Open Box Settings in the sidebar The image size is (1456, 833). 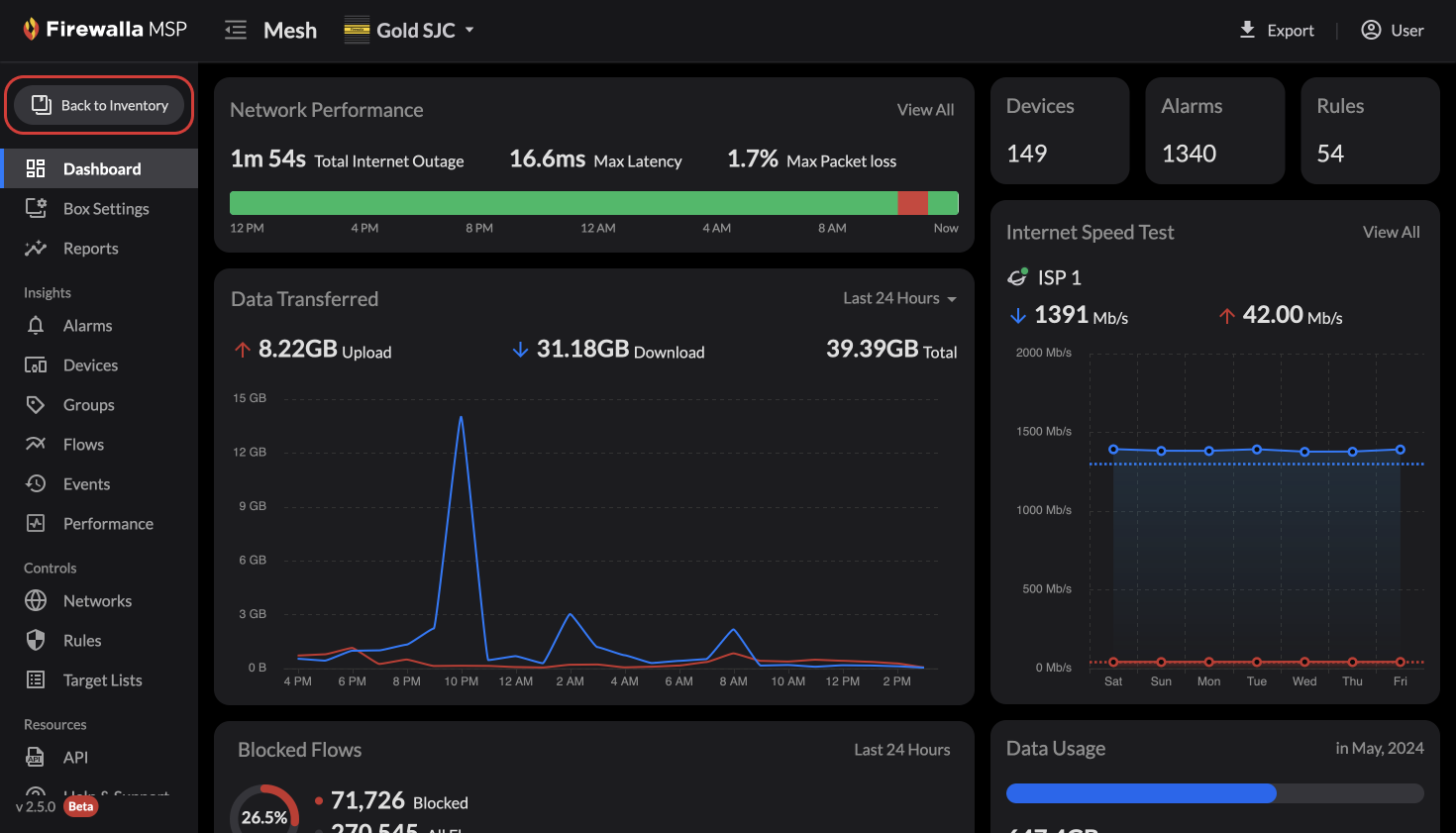[x=99, y=208]
